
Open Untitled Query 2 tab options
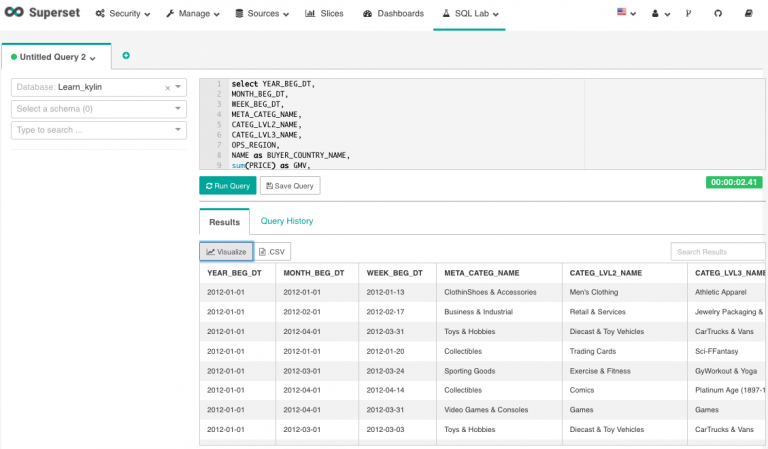[93, 58]
